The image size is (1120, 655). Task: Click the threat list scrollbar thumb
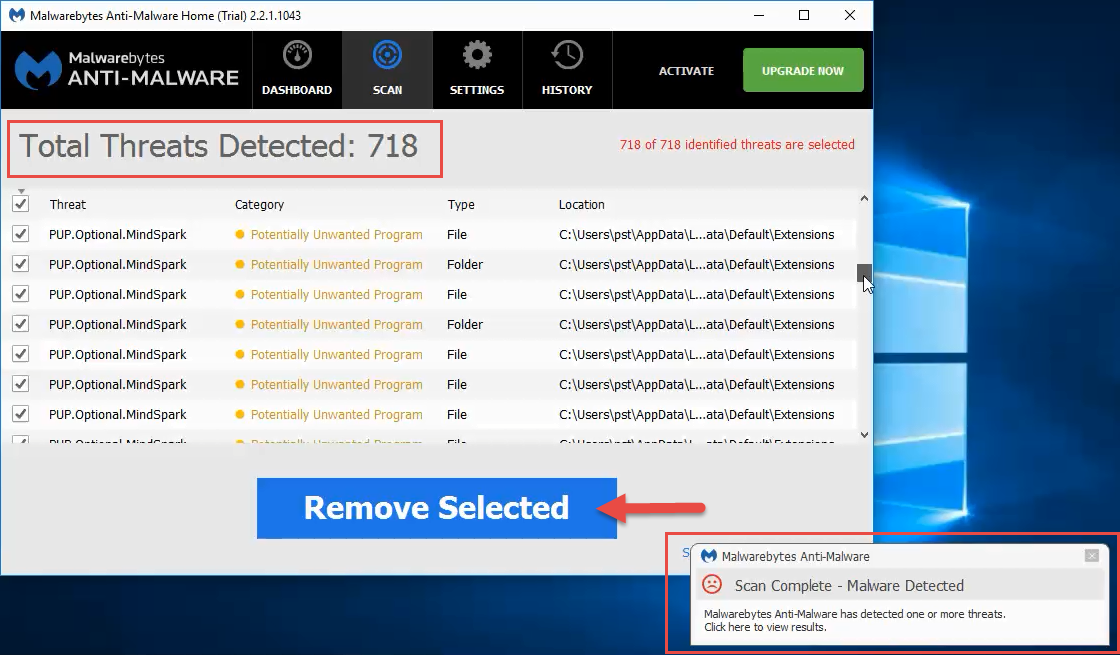coord(864,272)
